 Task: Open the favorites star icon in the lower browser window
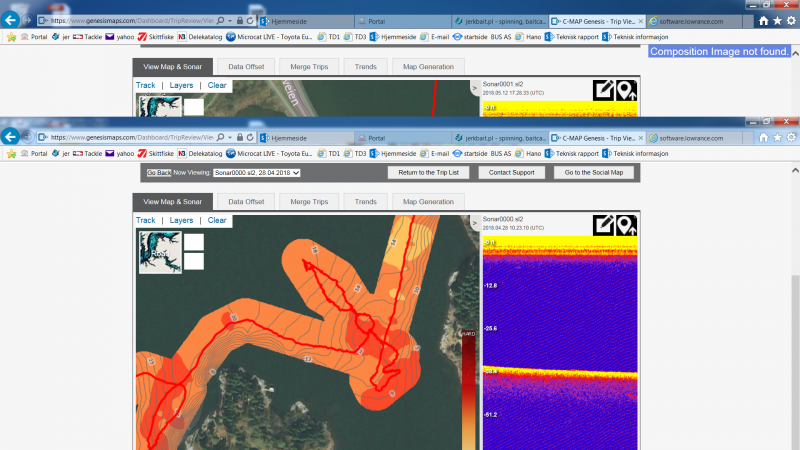[778, 136]
